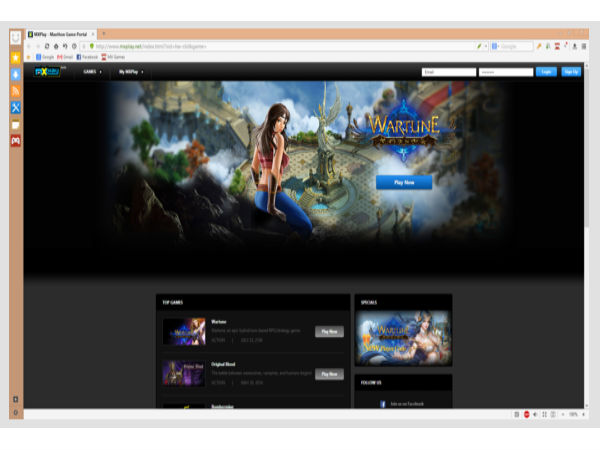Click the blue Login button
600x450 pixels.
click(546, 72)
